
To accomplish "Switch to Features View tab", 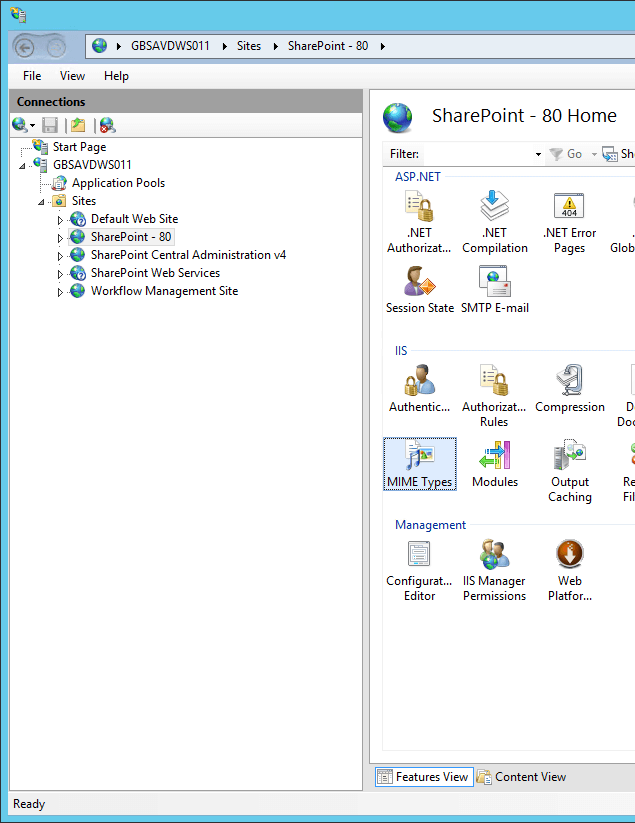I will pyautogui.click(x=424, y=777).
